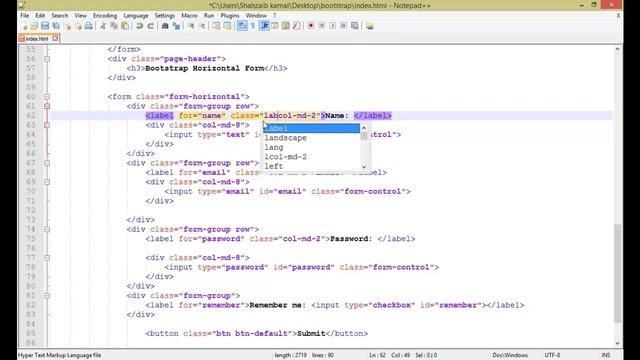Collapse the form-horizontal fold at line 60
Viewport: 640px width, 360px height.
click(47, 97)
